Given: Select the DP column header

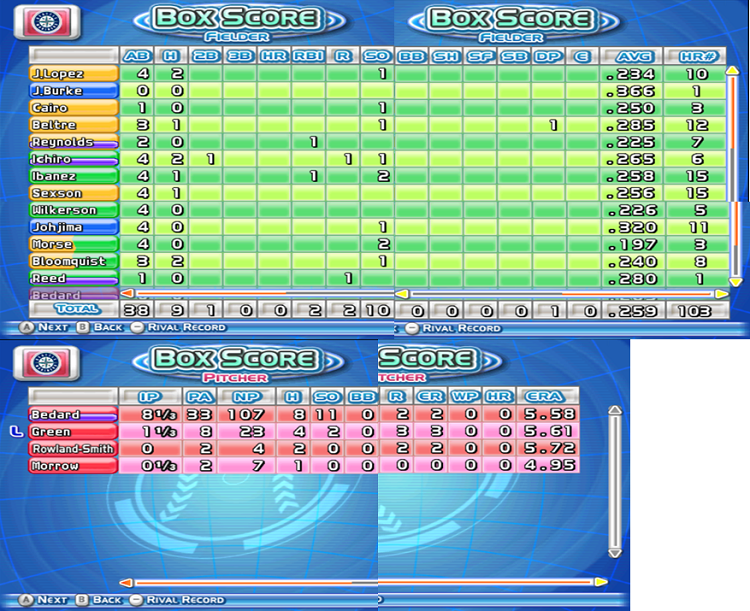Looking at the screenshot, I should click(x=548, y=56).
